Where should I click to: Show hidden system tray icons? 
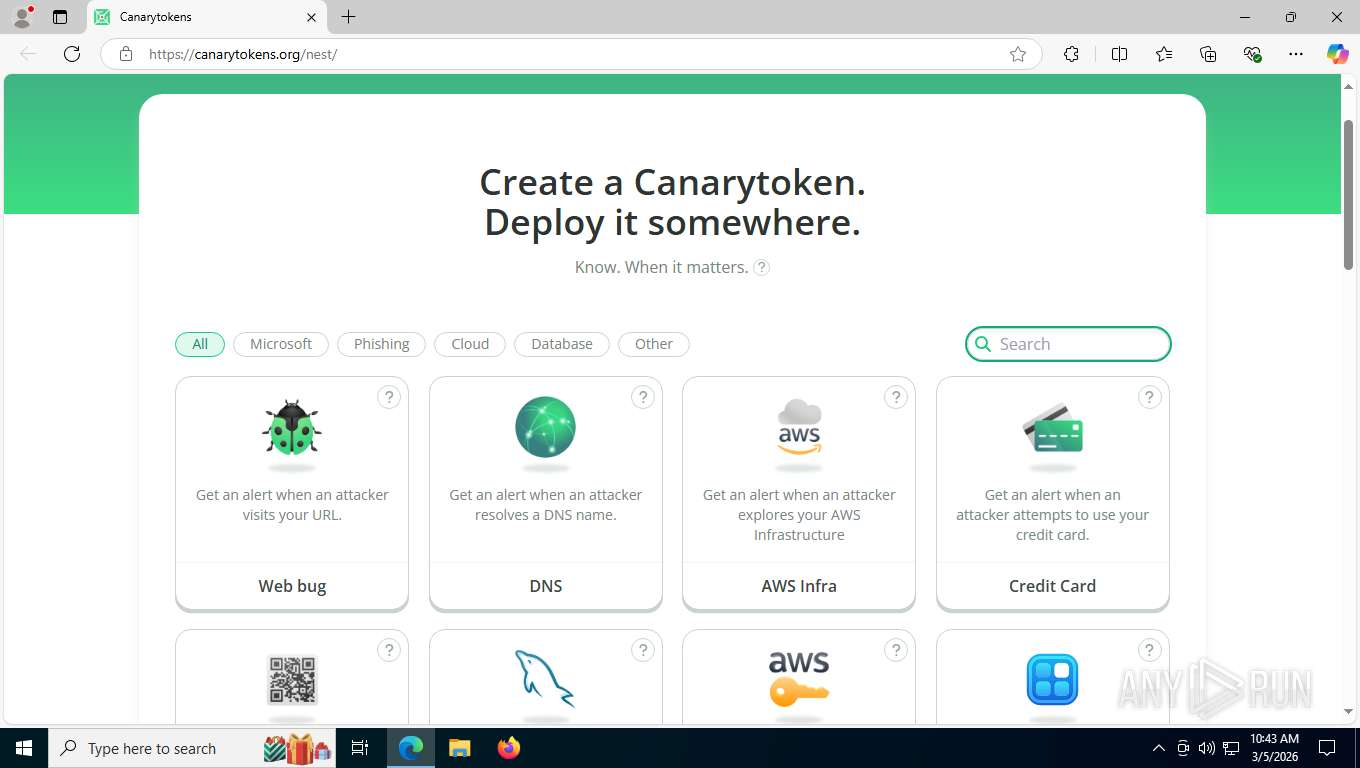(x=1159, y=748)
